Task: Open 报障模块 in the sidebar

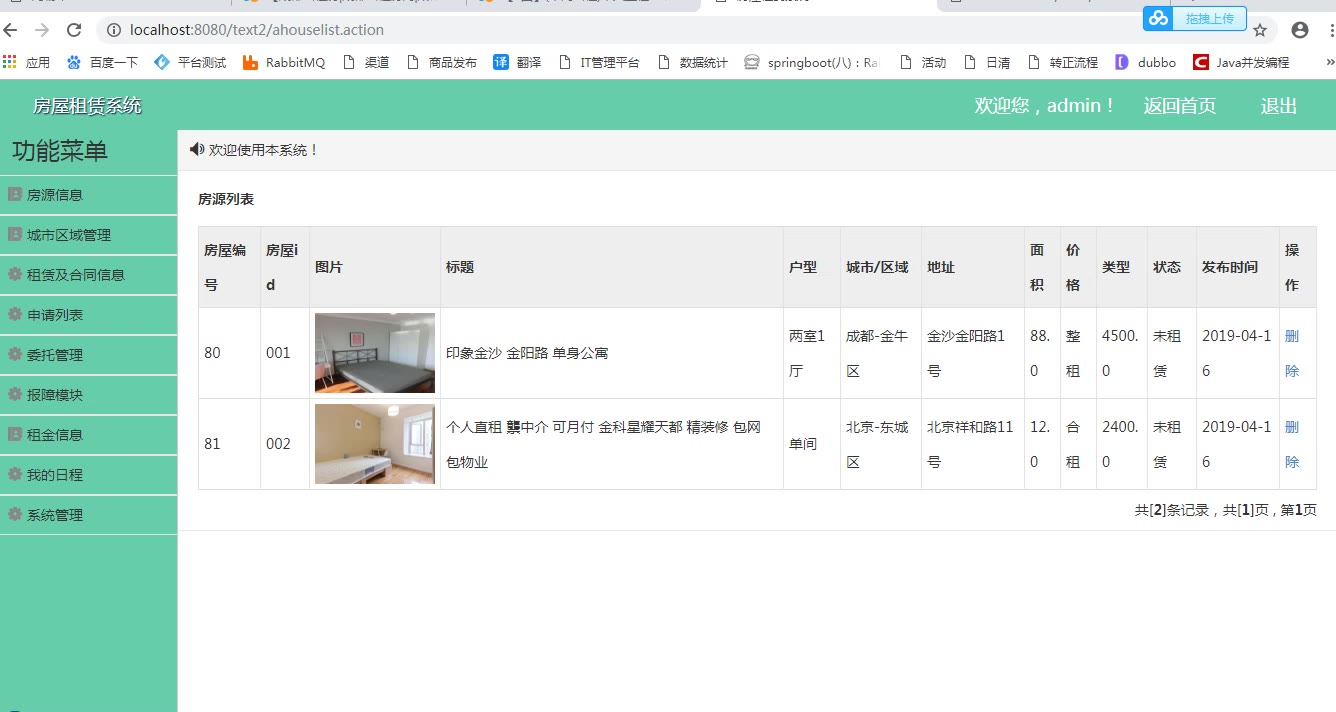Action: pos(54,395)
